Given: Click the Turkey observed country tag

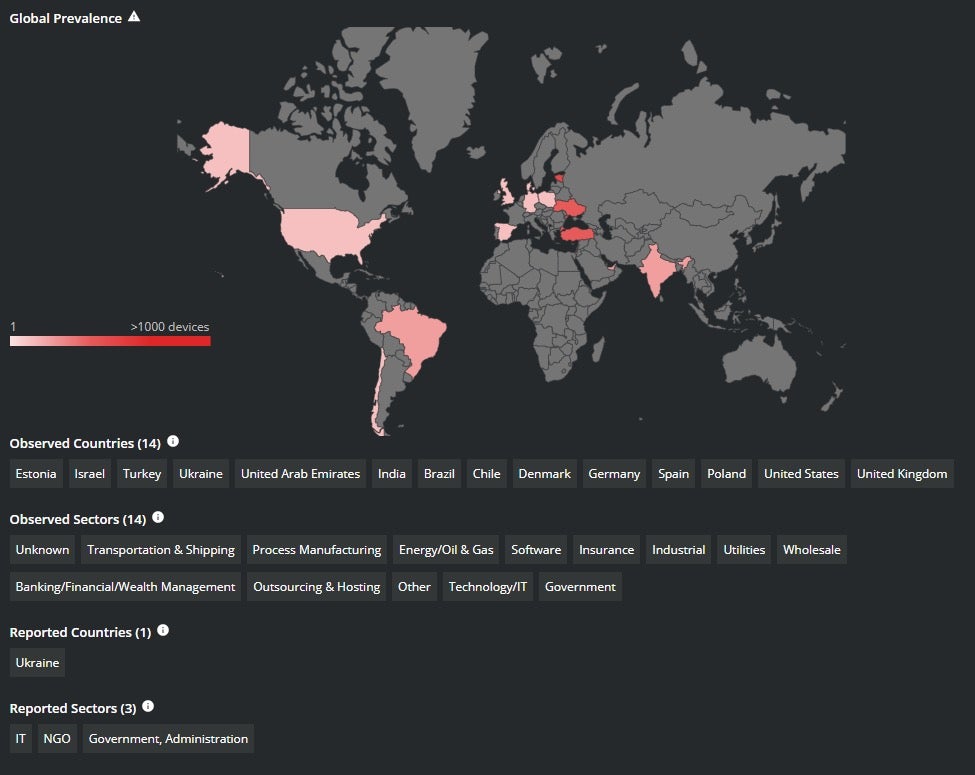Looking at the screenshot, I should [x=142, y=474].
